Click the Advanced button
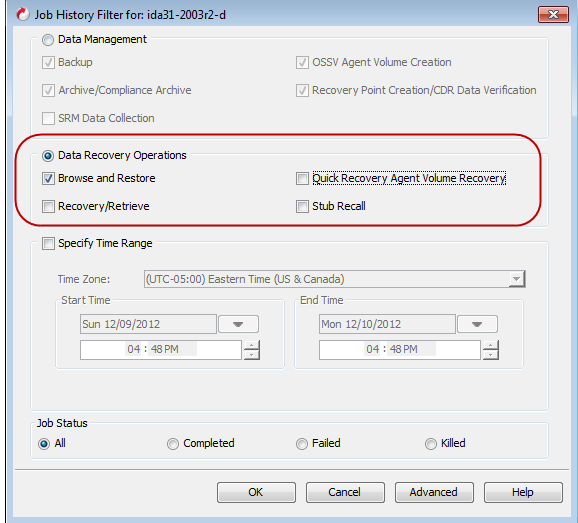The image size is (578, 523). coord(434,492)
